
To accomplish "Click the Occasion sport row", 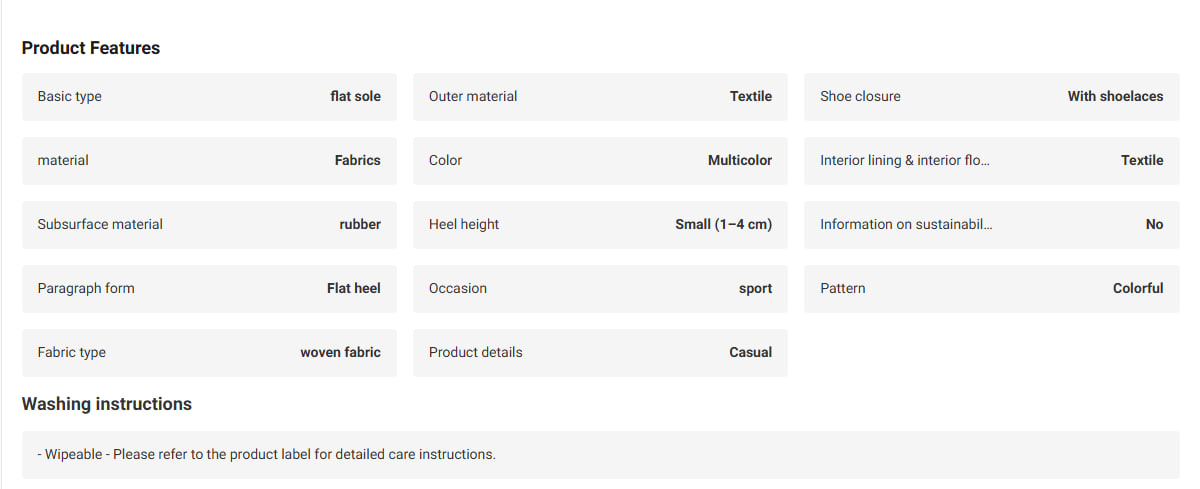I will (600, 289).
